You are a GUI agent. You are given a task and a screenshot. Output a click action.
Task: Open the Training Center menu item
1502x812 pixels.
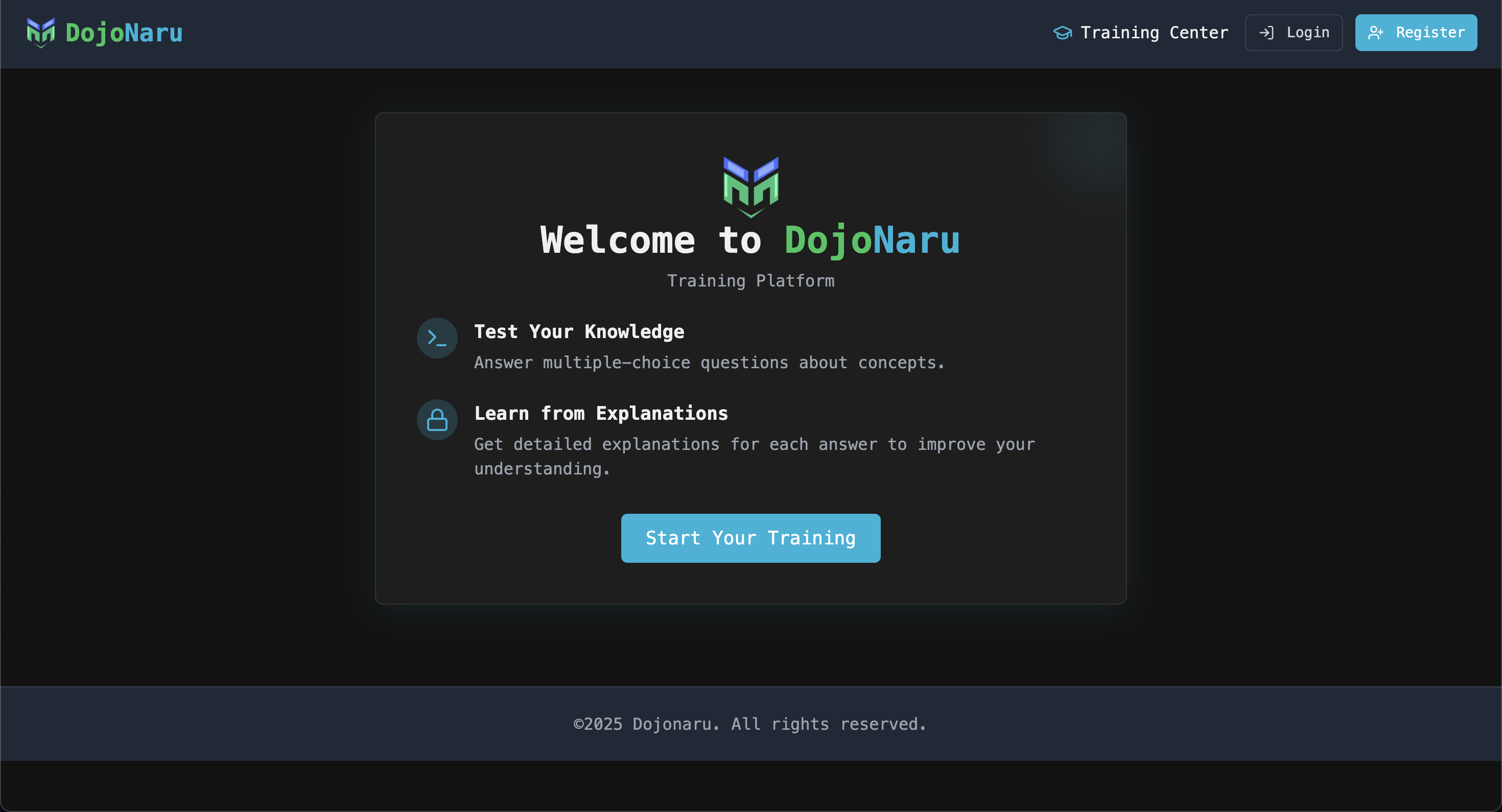1140,33
